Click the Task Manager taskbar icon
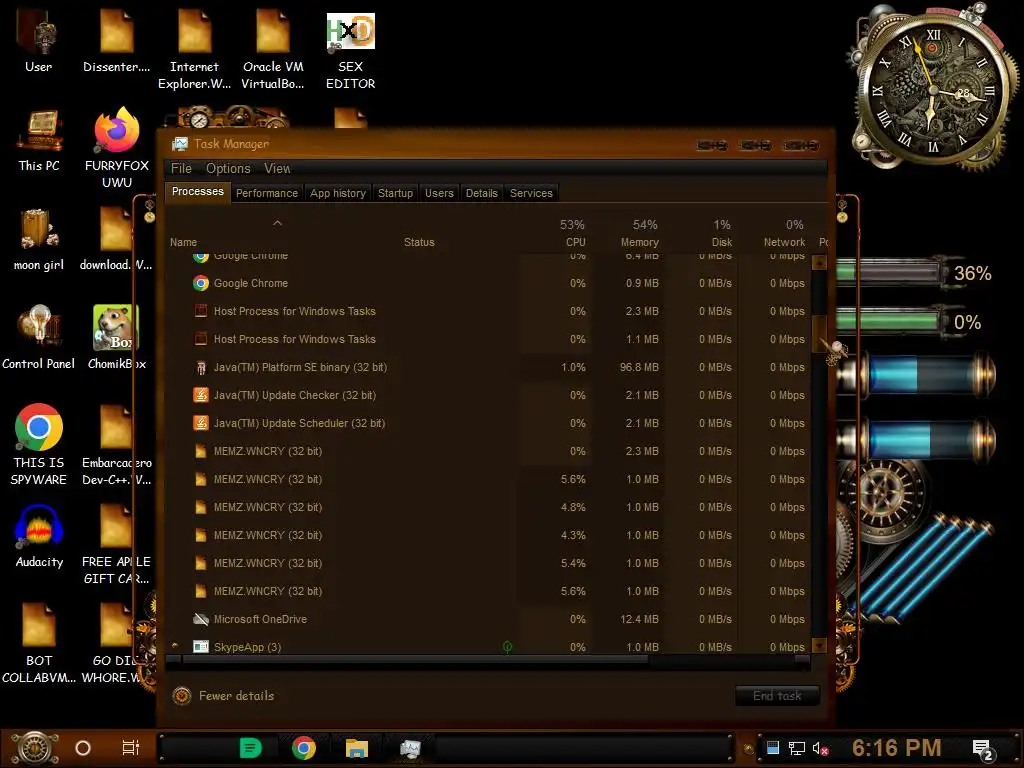 click(410, 748)
